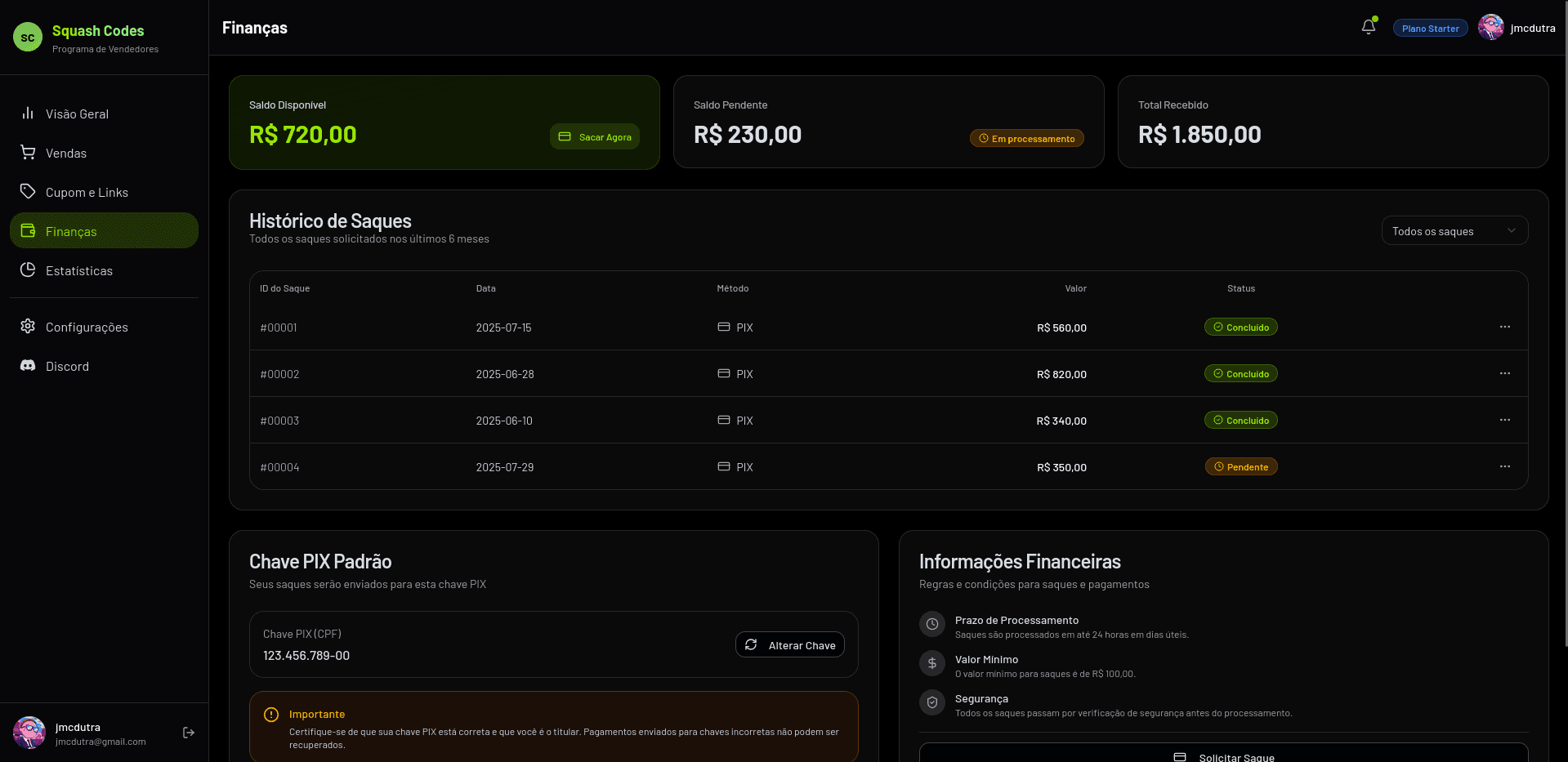Open the Todos os saques dropdown

(x=1454, y=230)
